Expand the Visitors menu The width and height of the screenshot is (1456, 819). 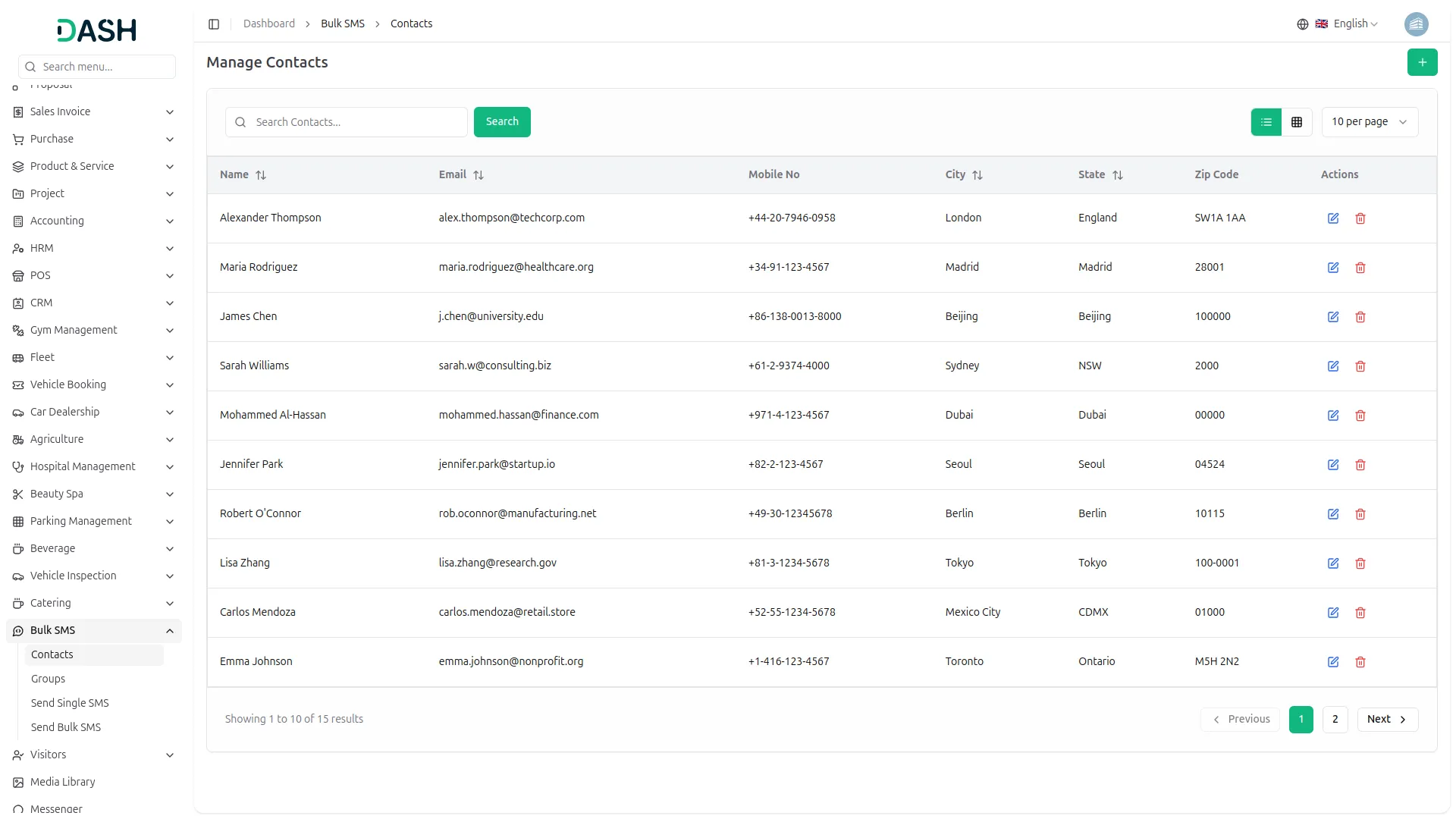[x=94, y=755]
